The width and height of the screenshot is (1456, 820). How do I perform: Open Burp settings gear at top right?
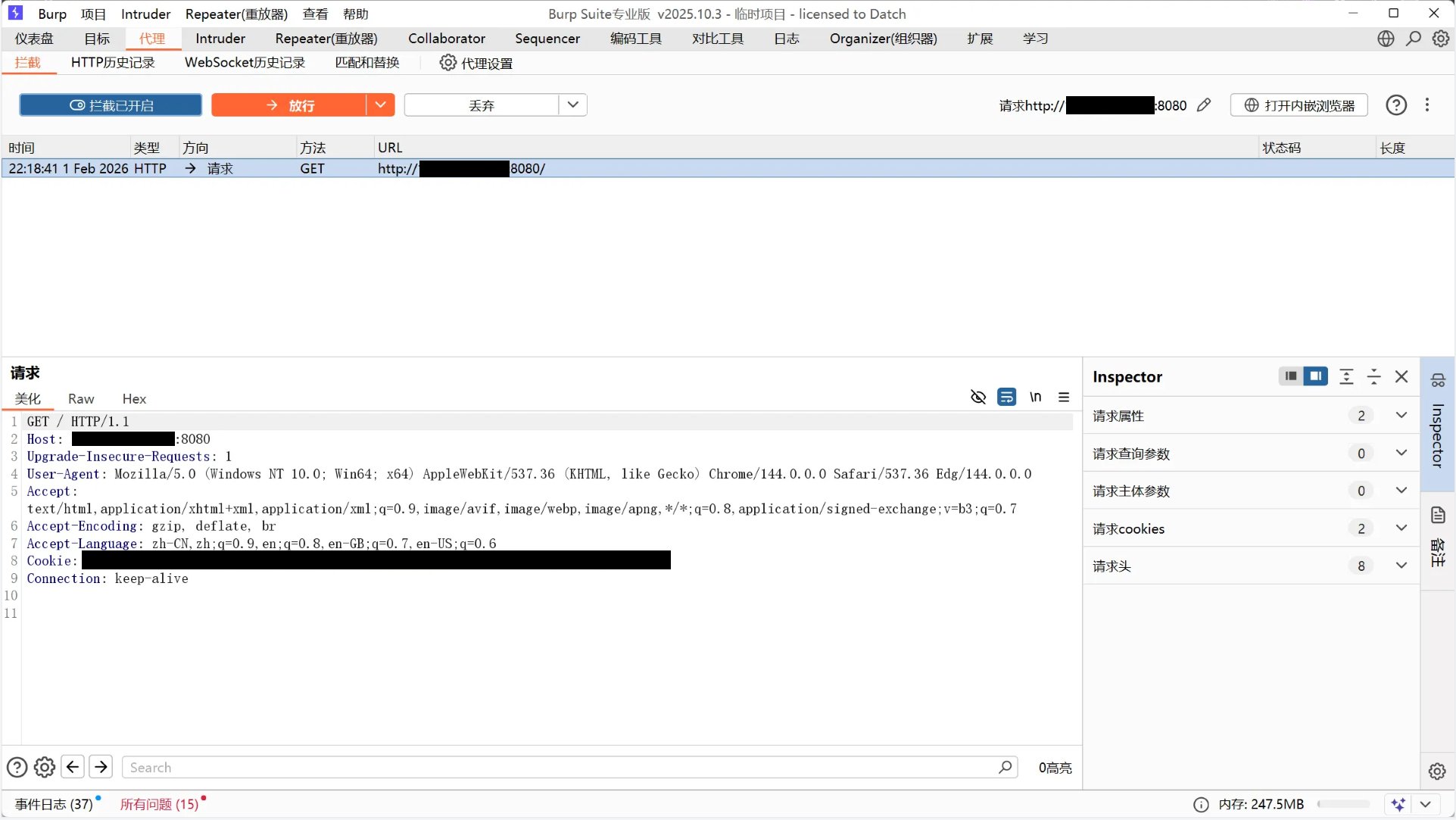pos(1441,39)
